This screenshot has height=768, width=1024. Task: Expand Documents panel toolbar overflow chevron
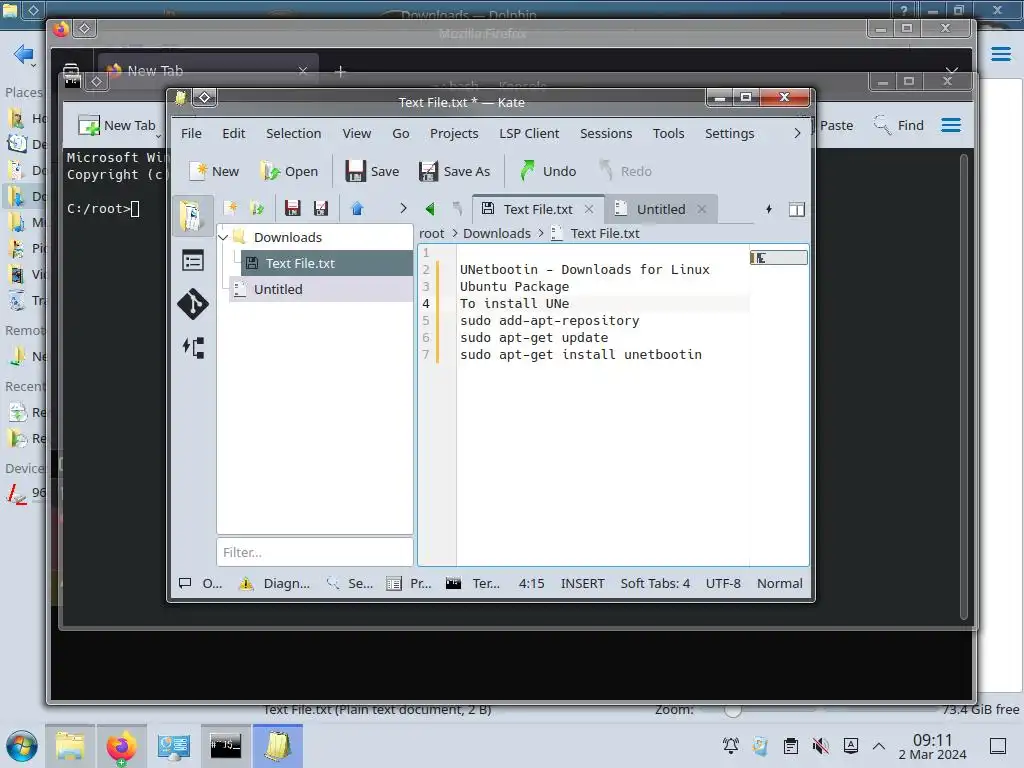pyautogui.click(x=403, y=208)
